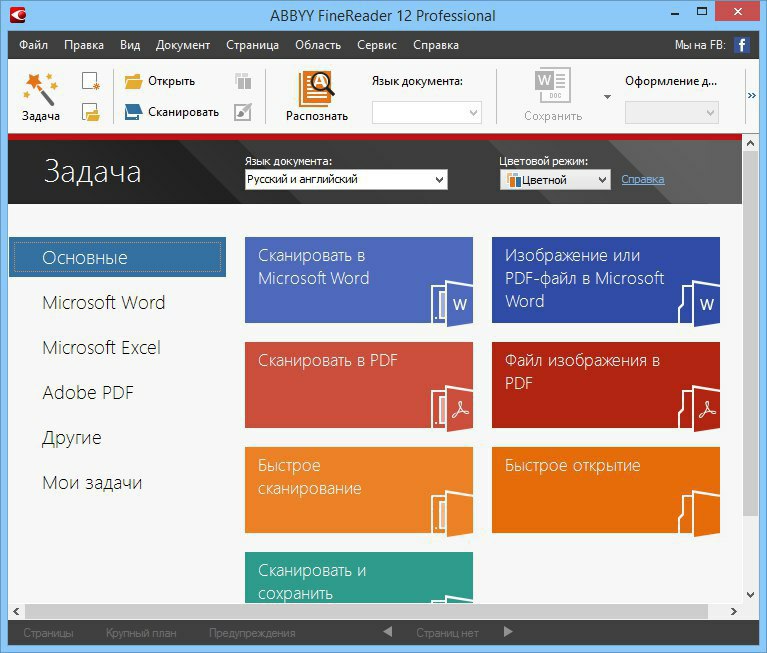Click the Задача magic wand icon
This screenshot has width=767, height=653.
[x=41, y=89]
